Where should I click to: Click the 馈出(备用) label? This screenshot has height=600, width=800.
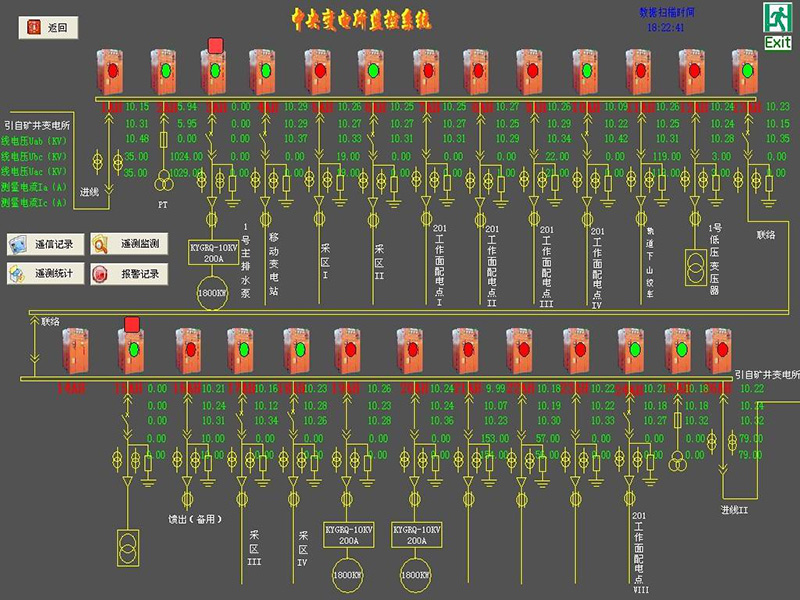click(195, 519)
